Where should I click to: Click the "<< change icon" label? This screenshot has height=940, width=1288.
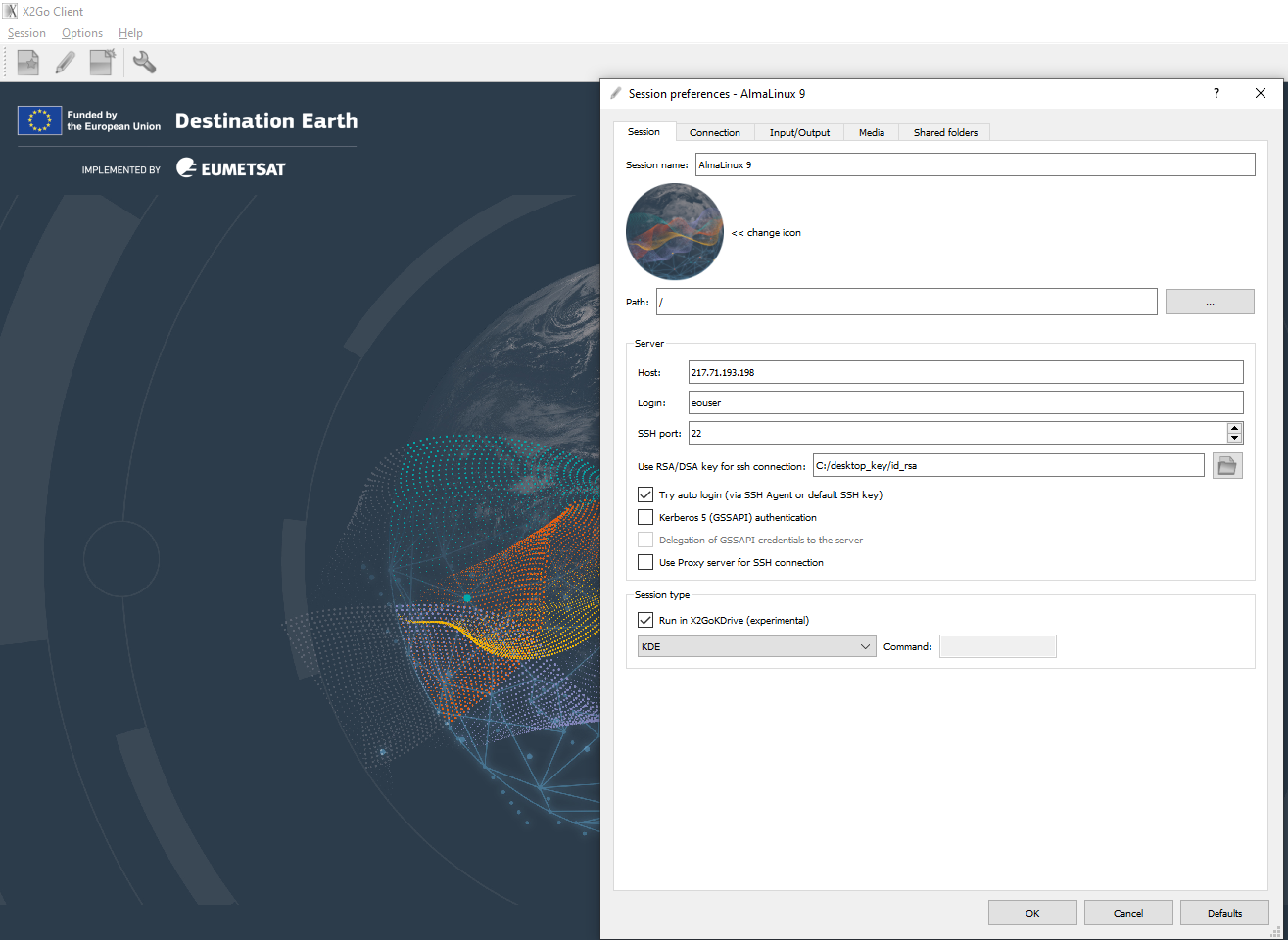click(x=766, y=233)
